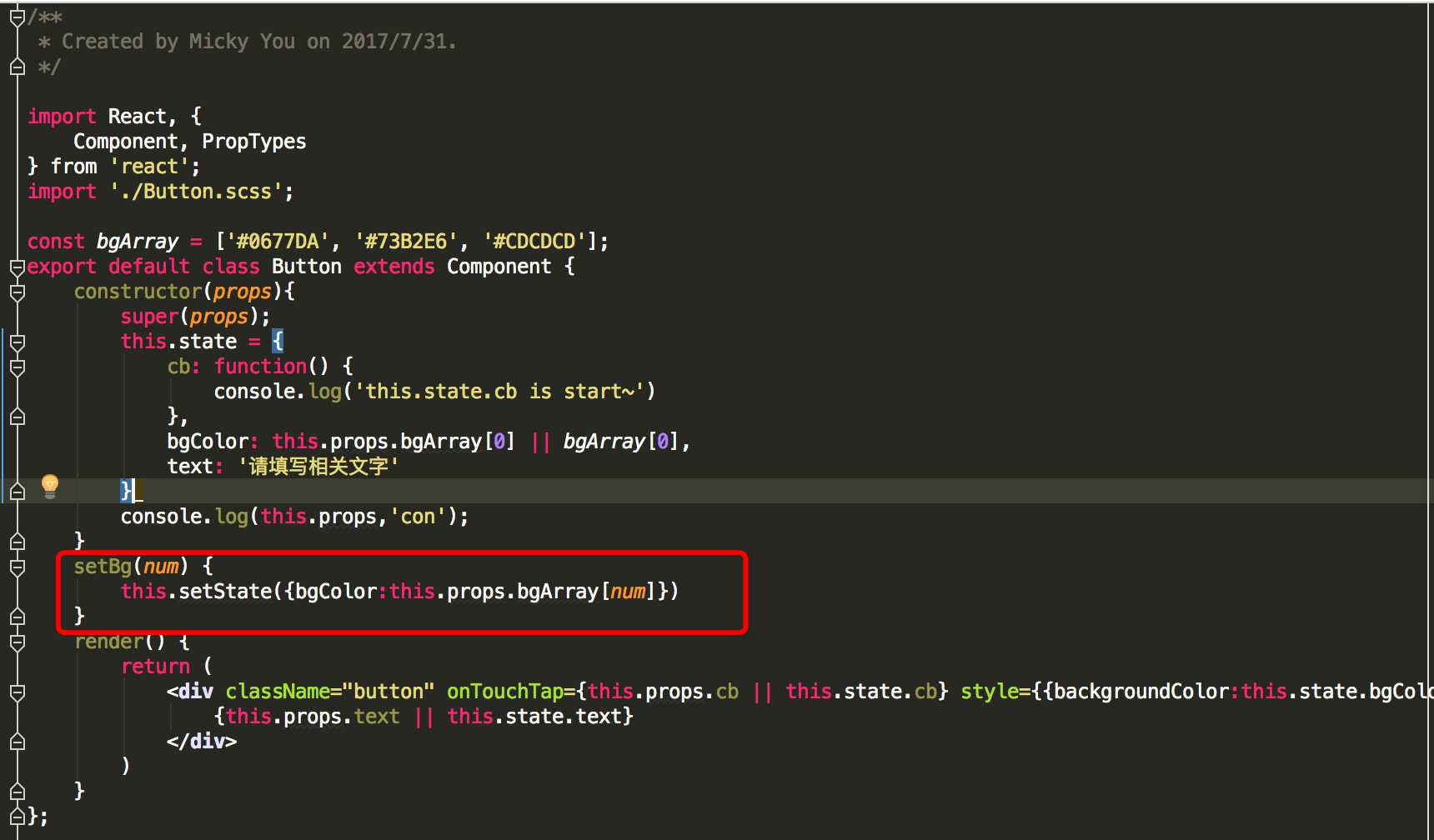The height and width of the screenshot is (840, 1434).
Task: Collapse the div className="button" fold marker
Action: (x=17, y=692)
